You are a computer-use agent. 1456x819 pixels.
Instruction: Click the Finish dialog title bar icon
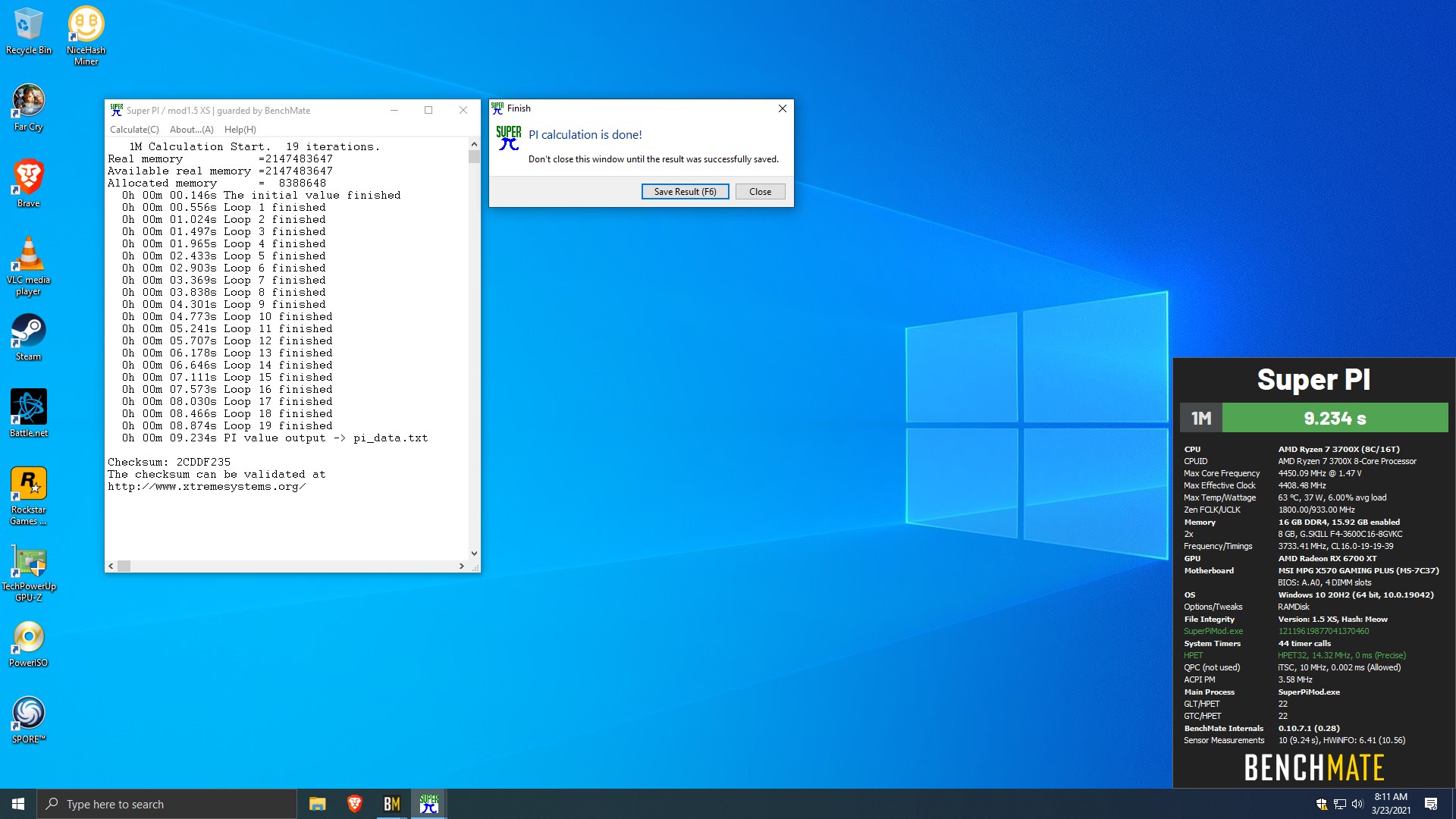coord(497,108)
